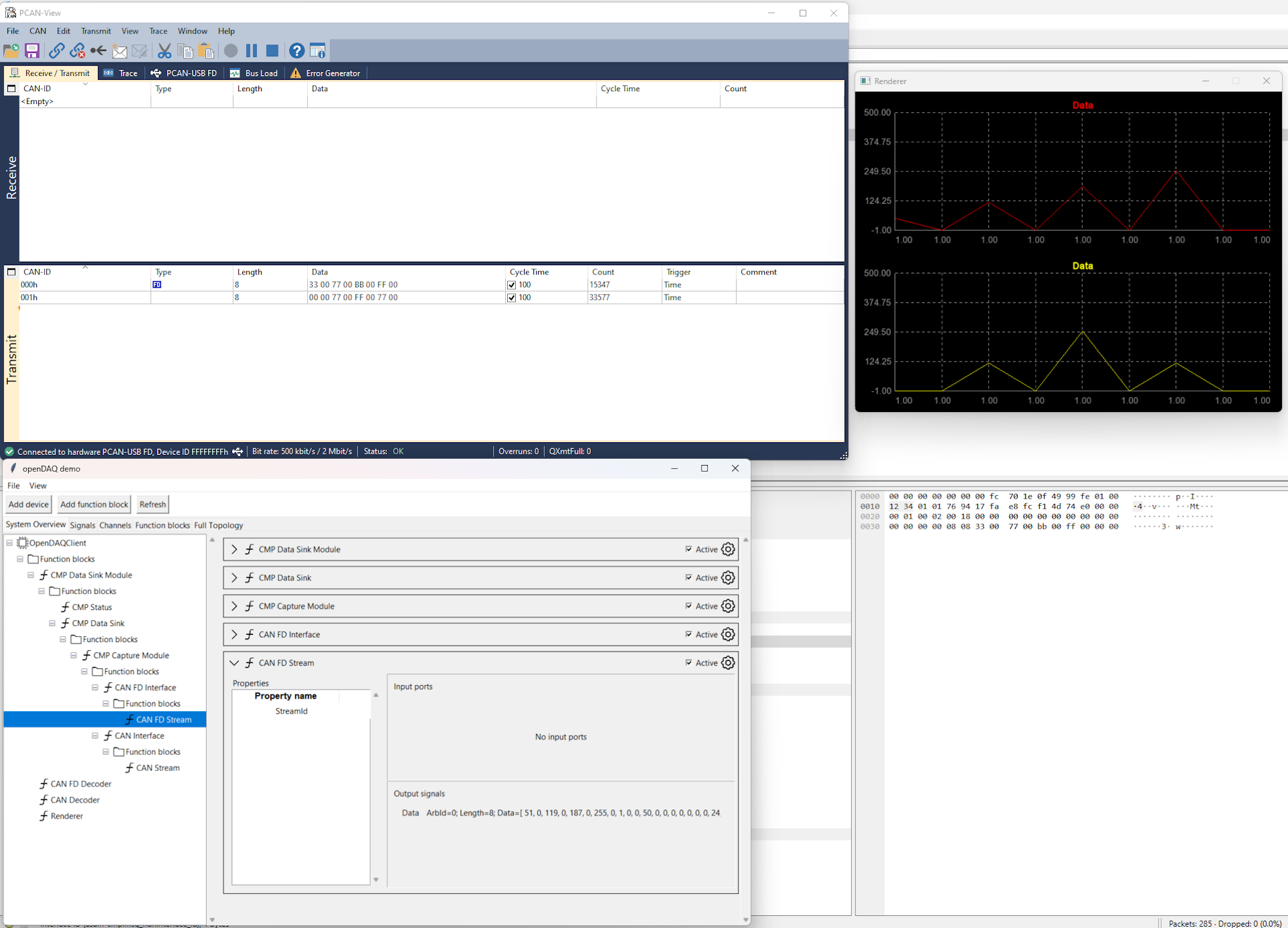Click the Save (floppy disk) icon

click(32, 51)
